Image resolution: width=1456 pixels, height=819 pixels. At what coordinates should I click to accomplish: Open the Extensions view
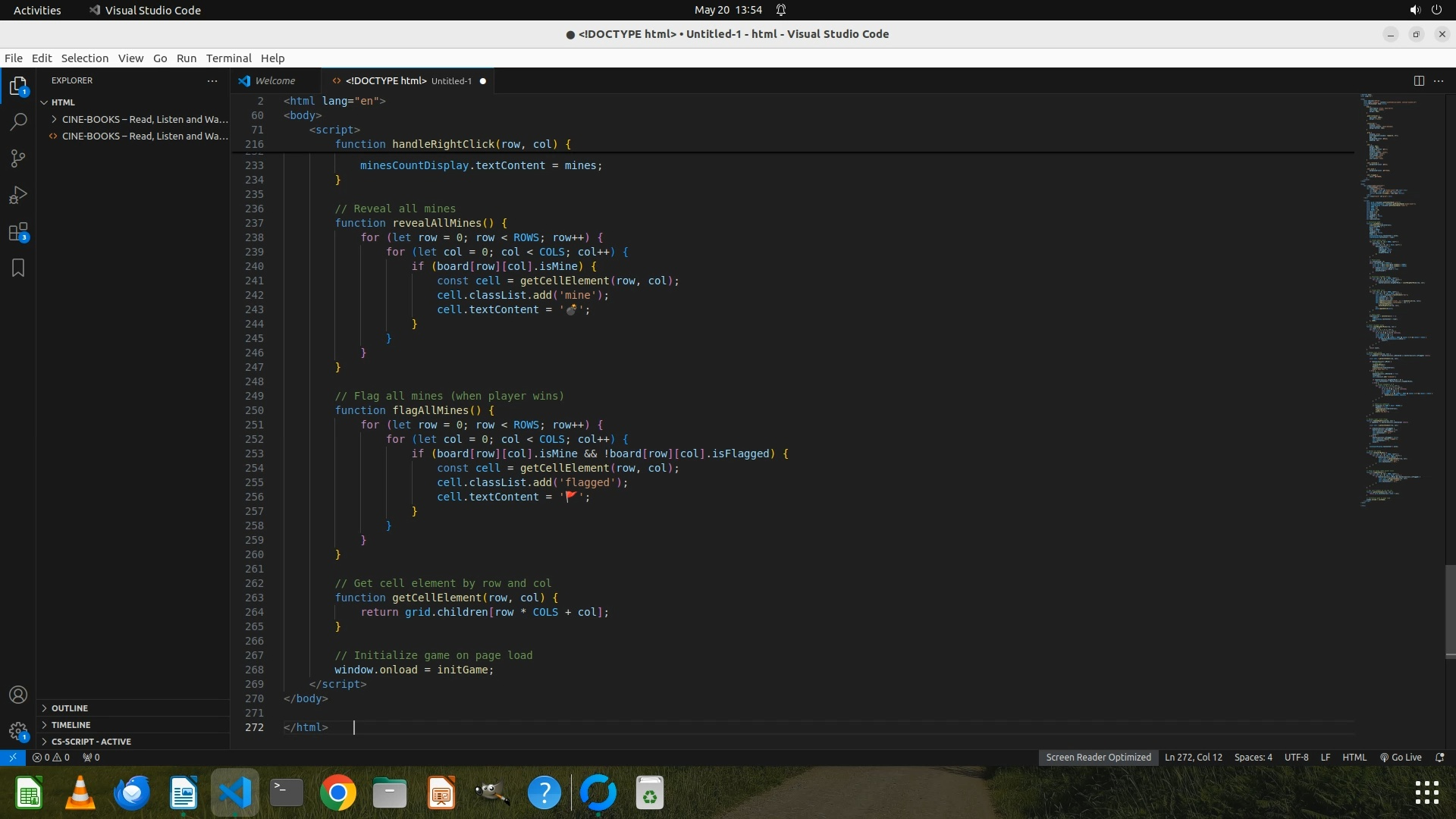[x=18, y=232]
